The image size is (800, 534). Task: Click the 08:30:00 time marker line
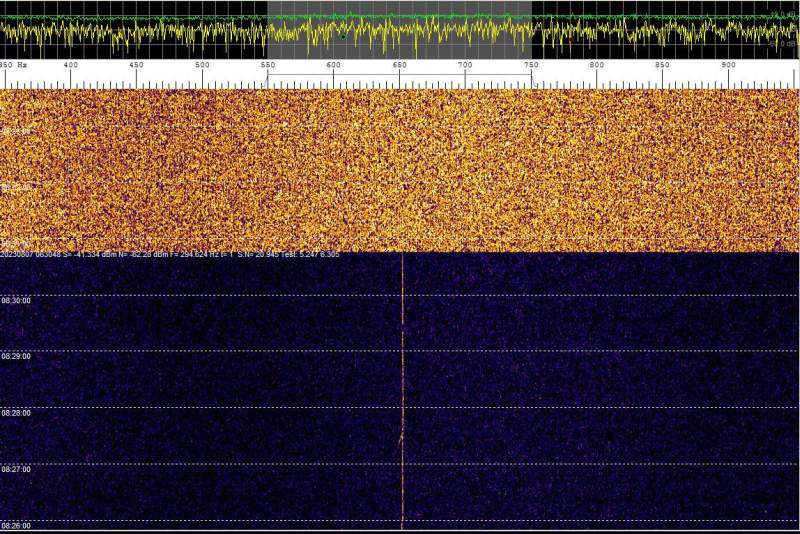click(17, 300)
